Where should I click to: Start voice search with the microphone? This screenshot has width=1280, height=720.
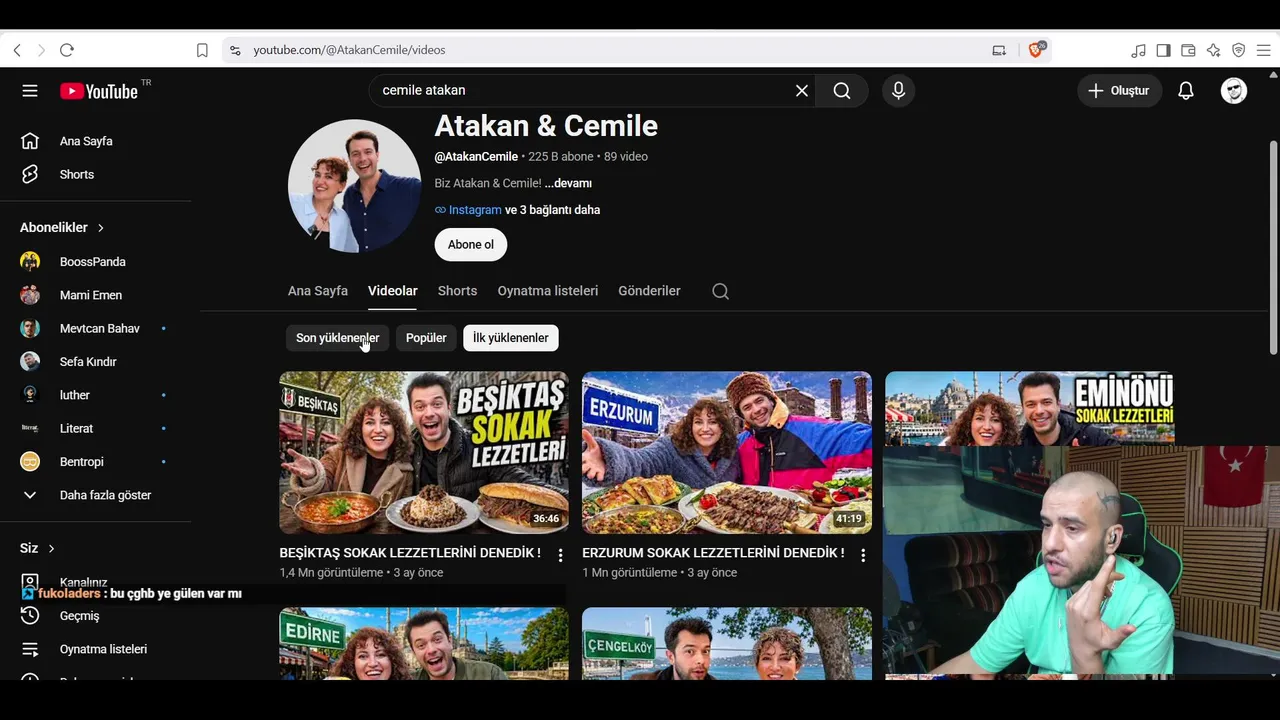[898, 91]
